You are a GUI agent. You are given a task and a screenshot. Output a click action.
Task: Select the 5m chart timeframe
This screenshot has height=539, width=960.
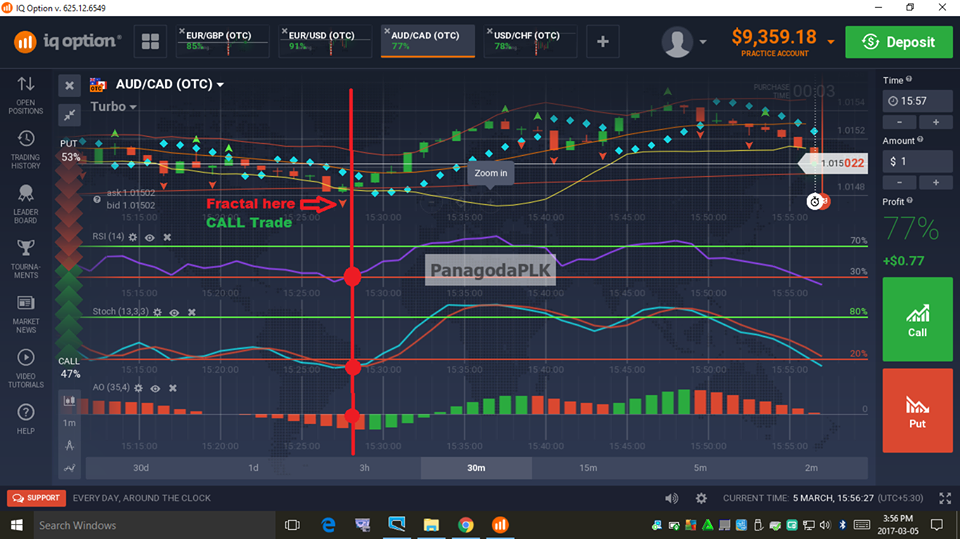coord(700,468)
